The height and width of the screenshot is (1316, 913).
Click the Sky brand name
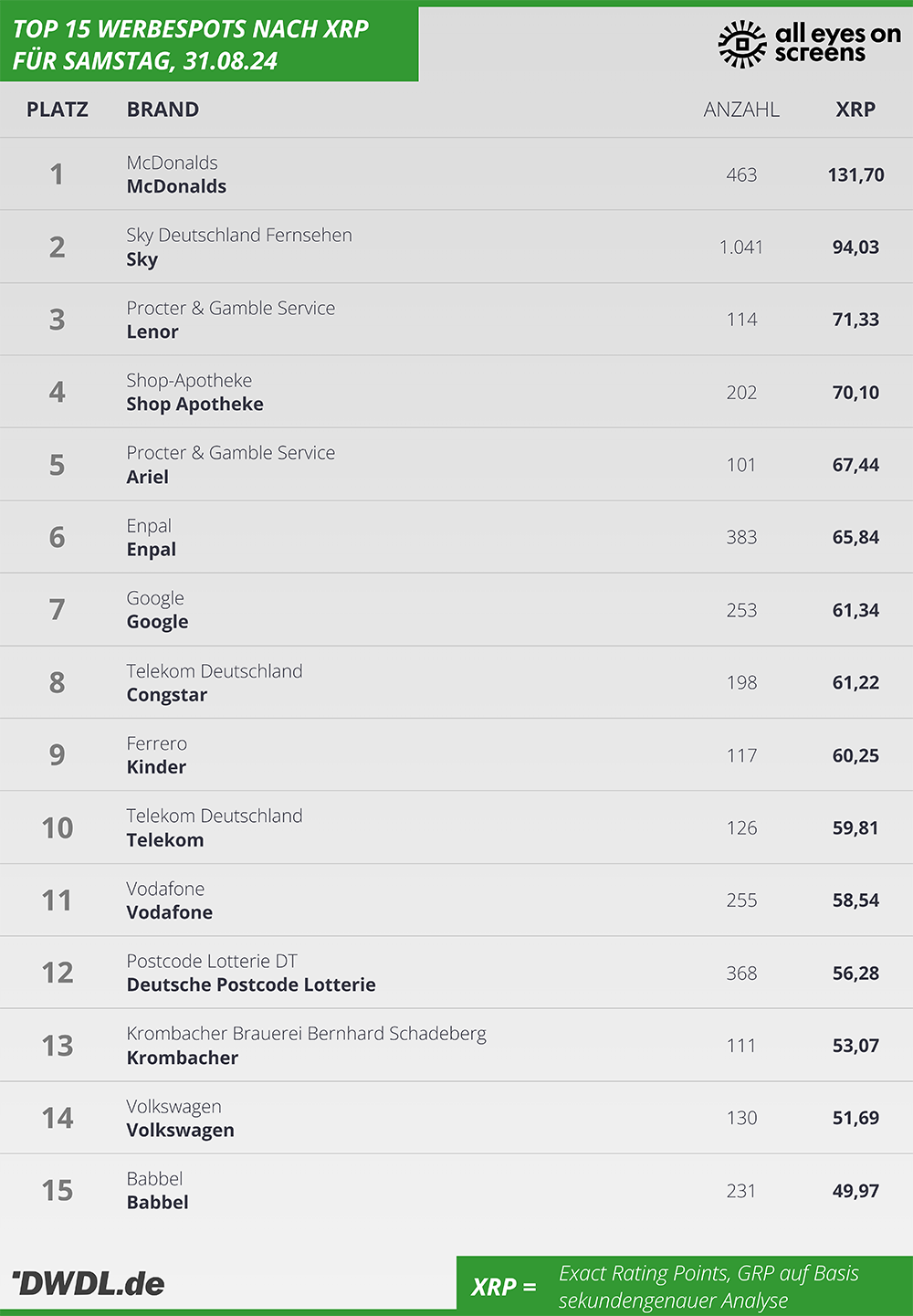(142, 259)
